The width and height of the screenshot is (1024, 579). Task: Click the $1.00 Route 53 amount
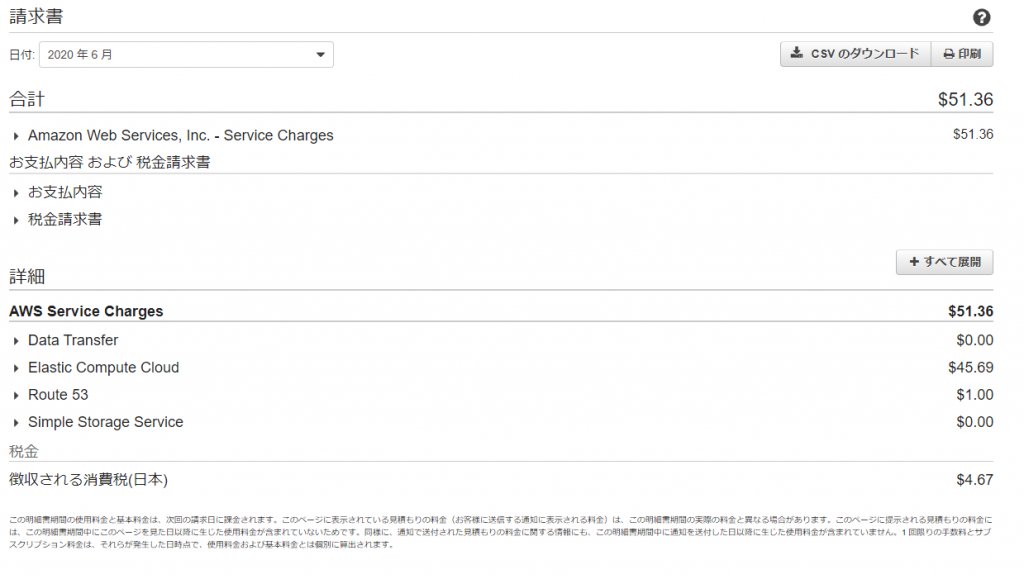tap(974, 395)
